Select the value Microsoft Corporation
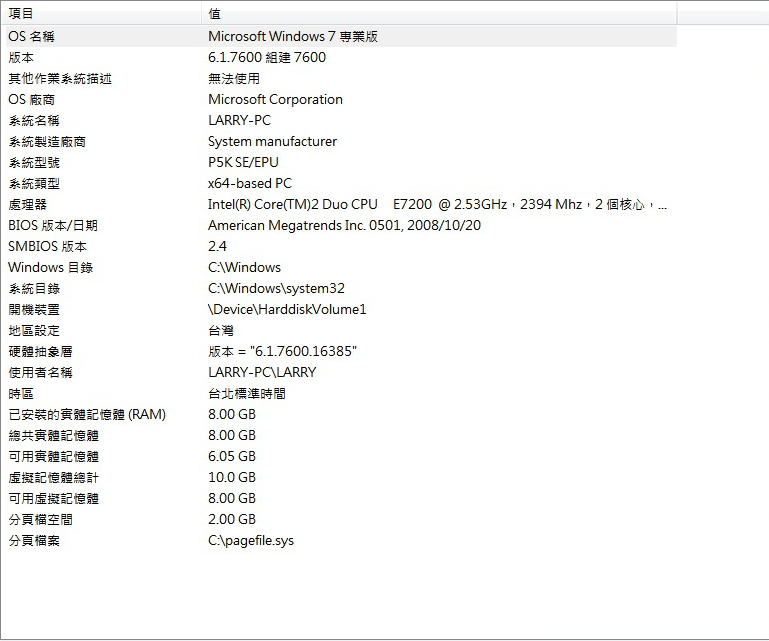769x641 pixels. [275, 100]
